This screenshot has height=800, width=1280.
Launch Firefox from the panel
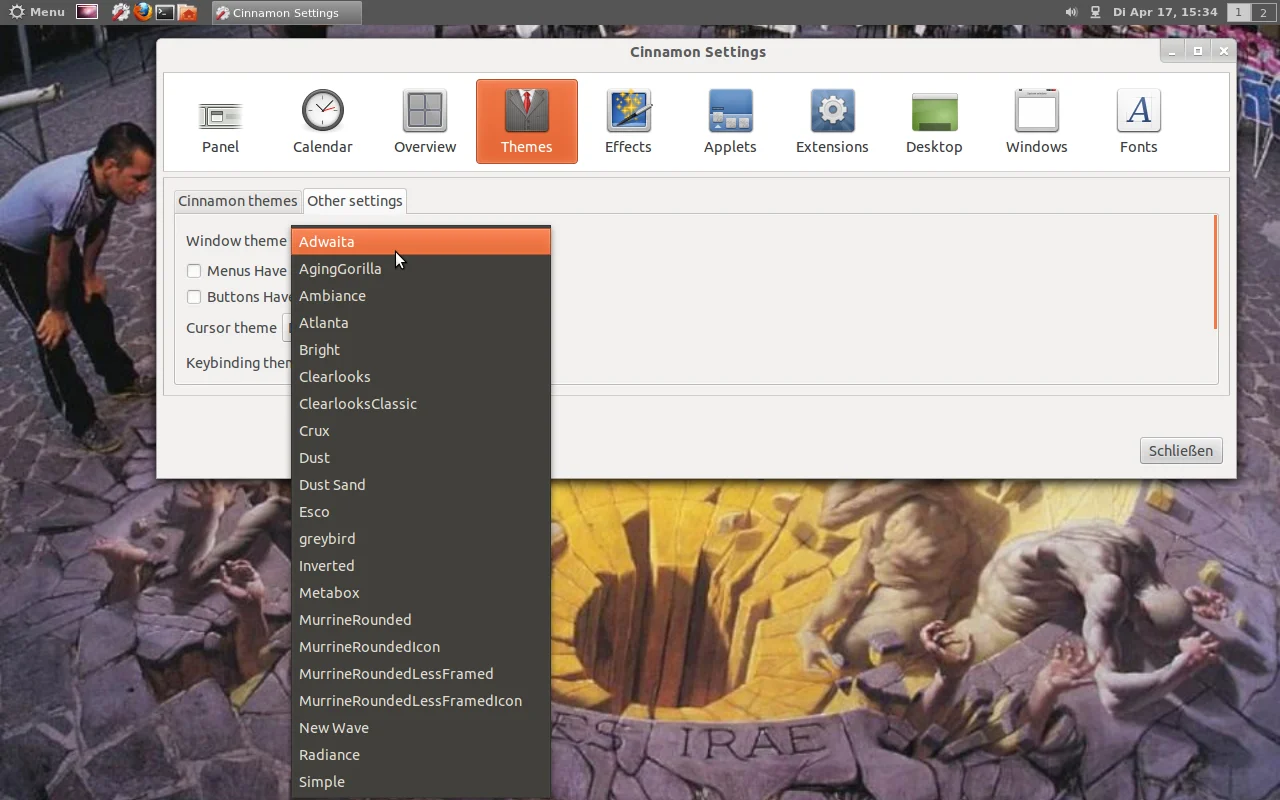pyautogui.click(x=143, y=12)
